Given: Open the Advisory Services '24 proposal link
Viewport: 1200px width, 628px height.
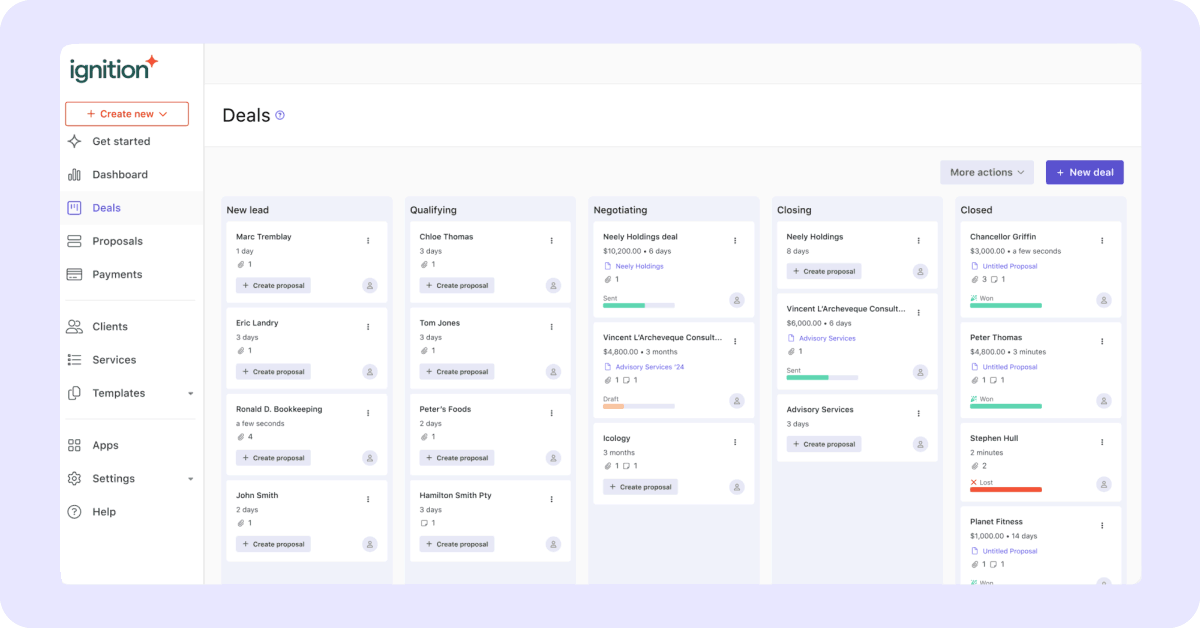Looking at the screenshot, I should click(x=649, y=367).
